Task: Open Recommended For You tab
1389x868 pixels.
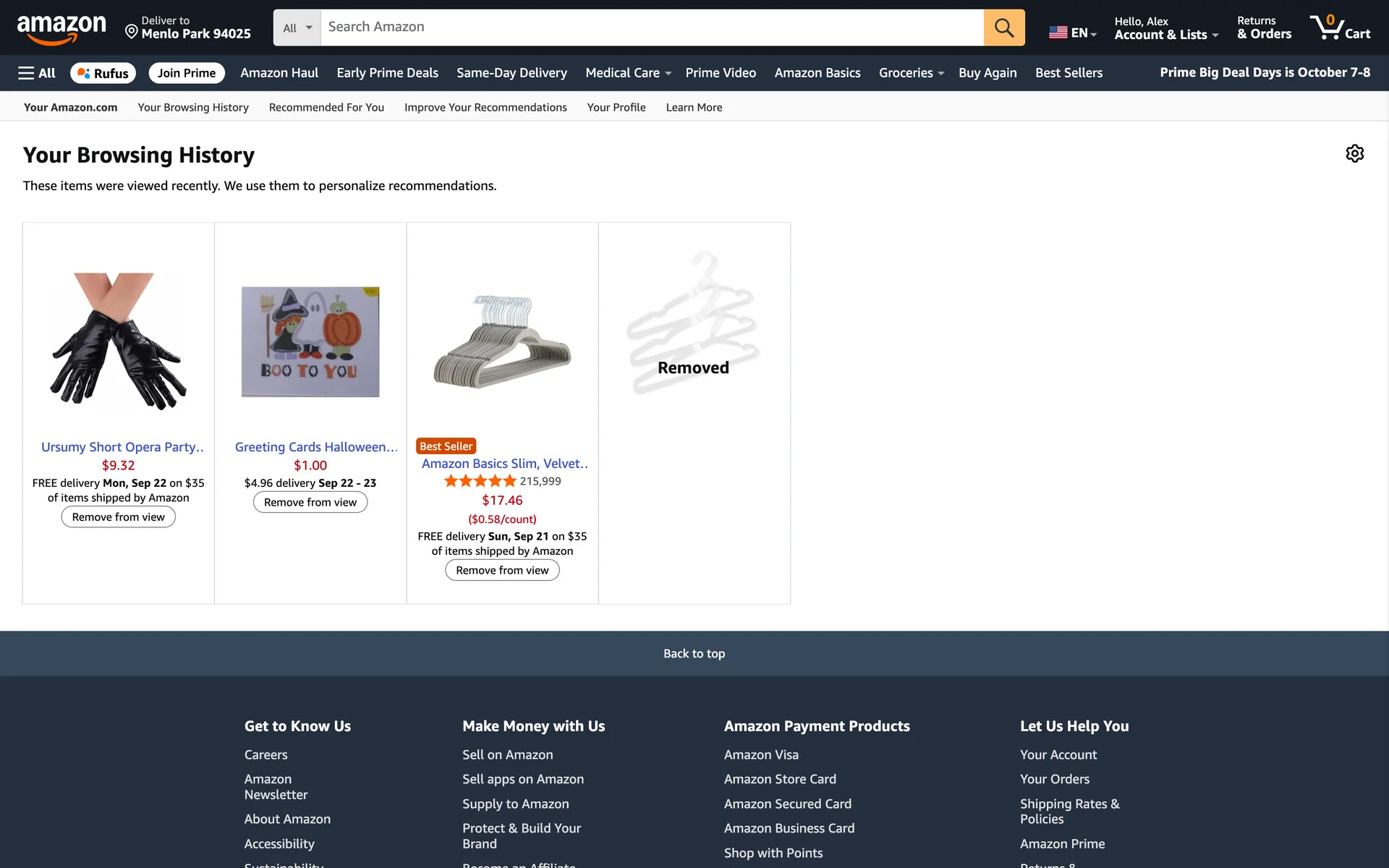Action: 326,107
